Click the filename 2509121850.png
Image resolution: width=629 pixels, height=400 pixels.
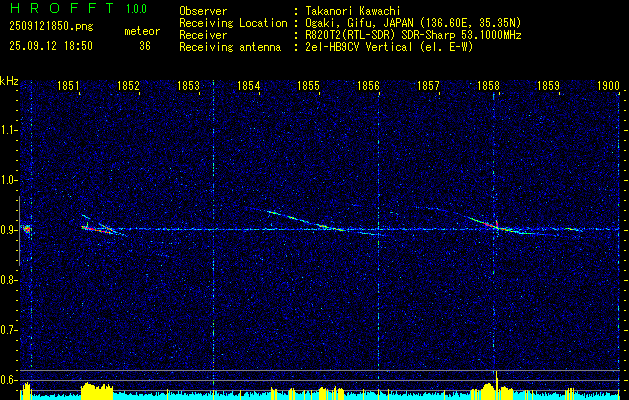click(x=51, y=27)
